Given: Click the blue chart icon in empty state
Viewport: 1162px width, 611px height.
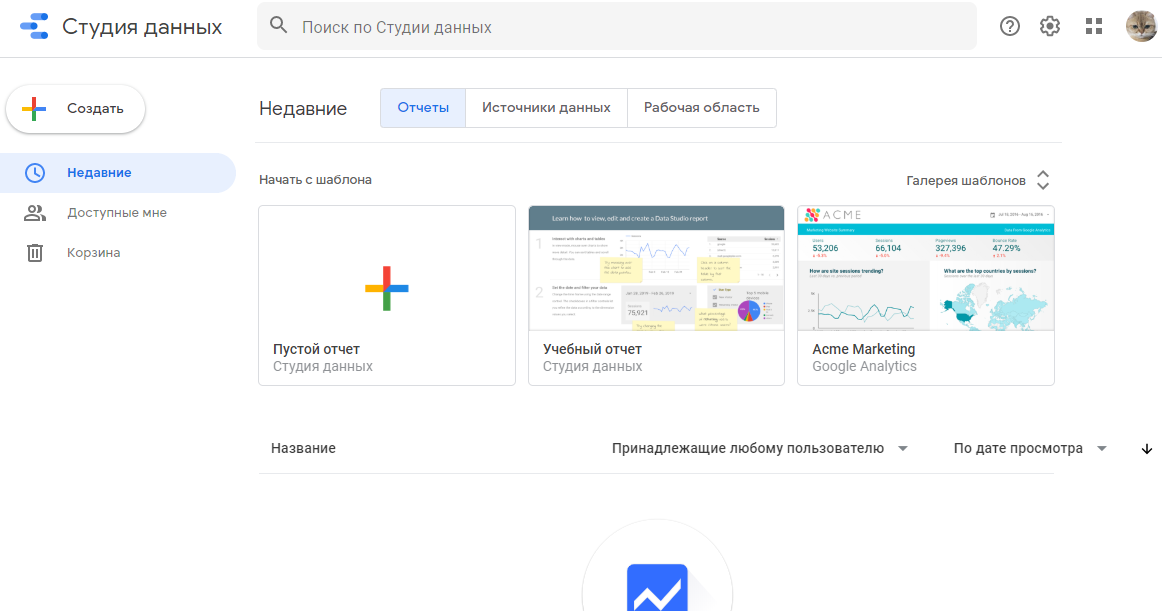Looking at the screenshot, I should (657, 588).
